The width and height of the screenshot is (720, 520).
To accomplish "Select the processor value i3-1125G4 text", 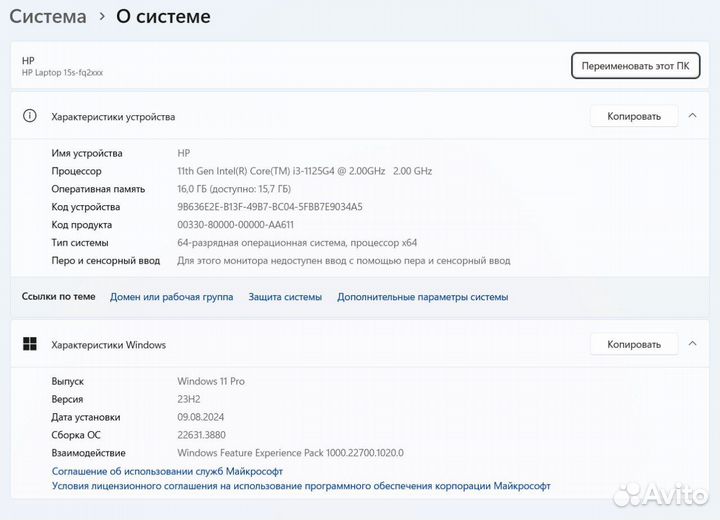I will pyautogui.click(x=304, y=171).
